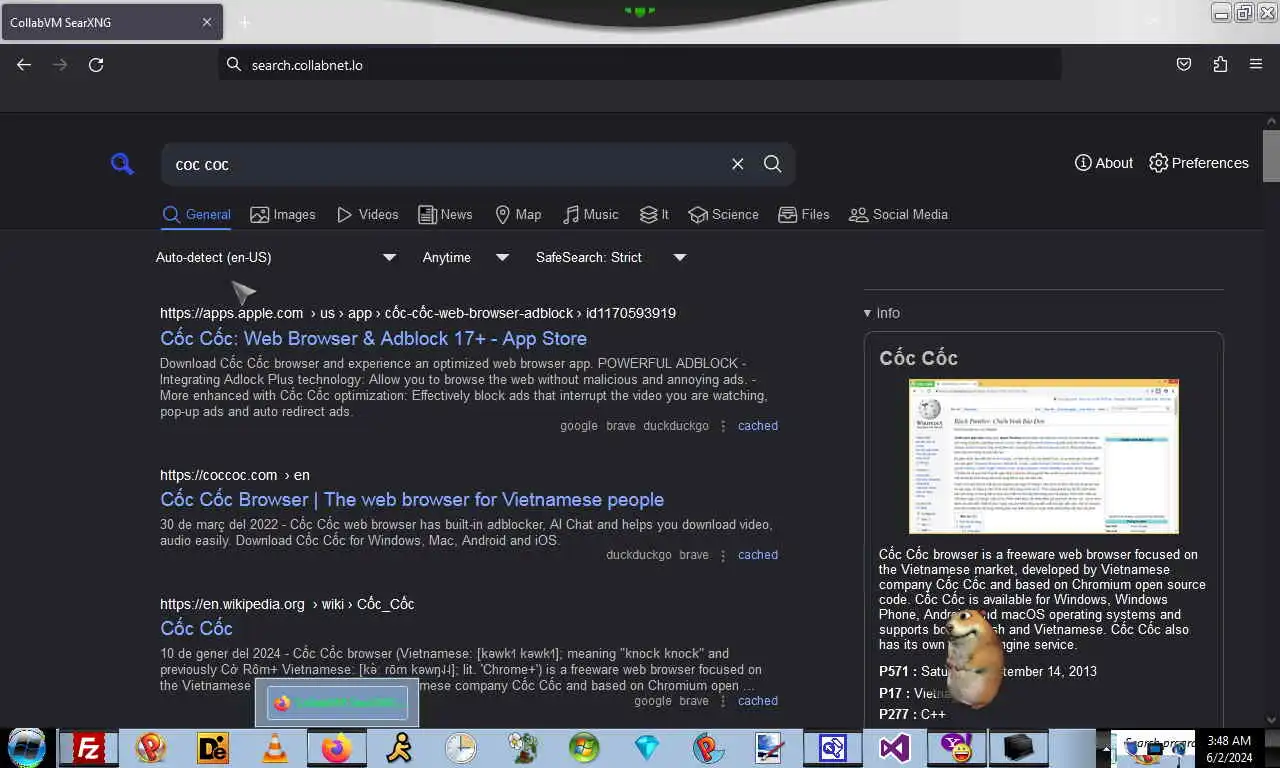Open the Windows flag orb taskbar icon

pos(584,748)
